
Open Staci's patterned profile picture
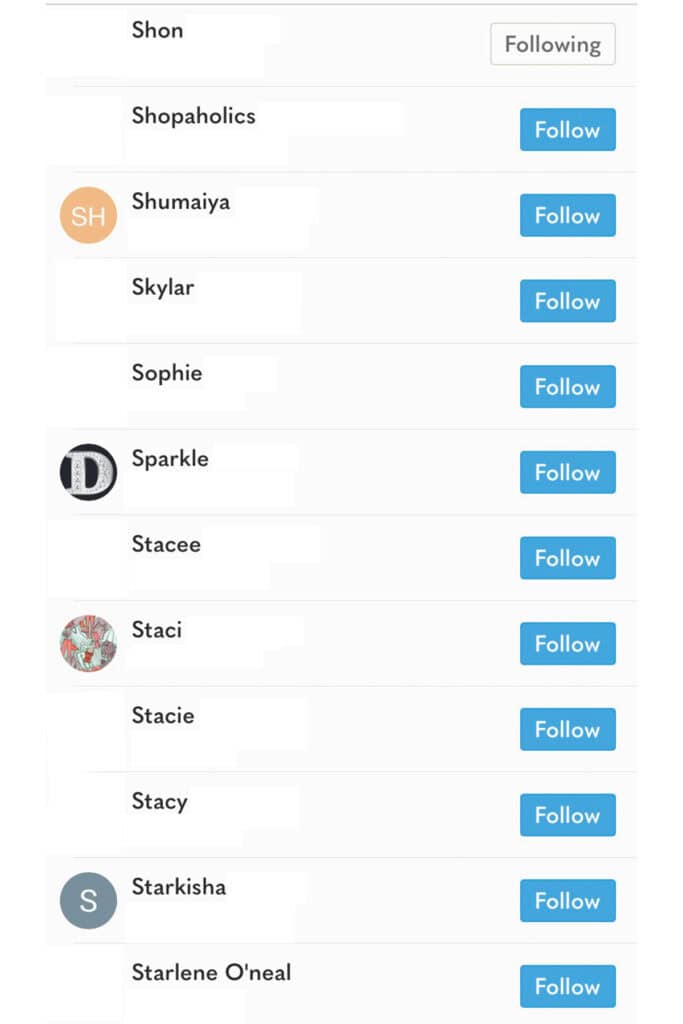(x=88, y=643)
